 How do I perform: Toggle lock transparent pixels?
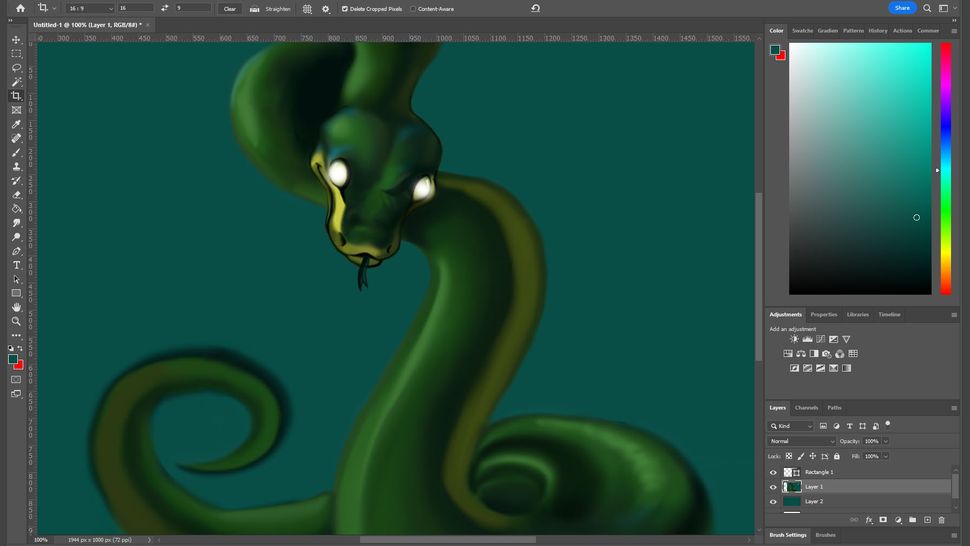(x=789, y=456)
